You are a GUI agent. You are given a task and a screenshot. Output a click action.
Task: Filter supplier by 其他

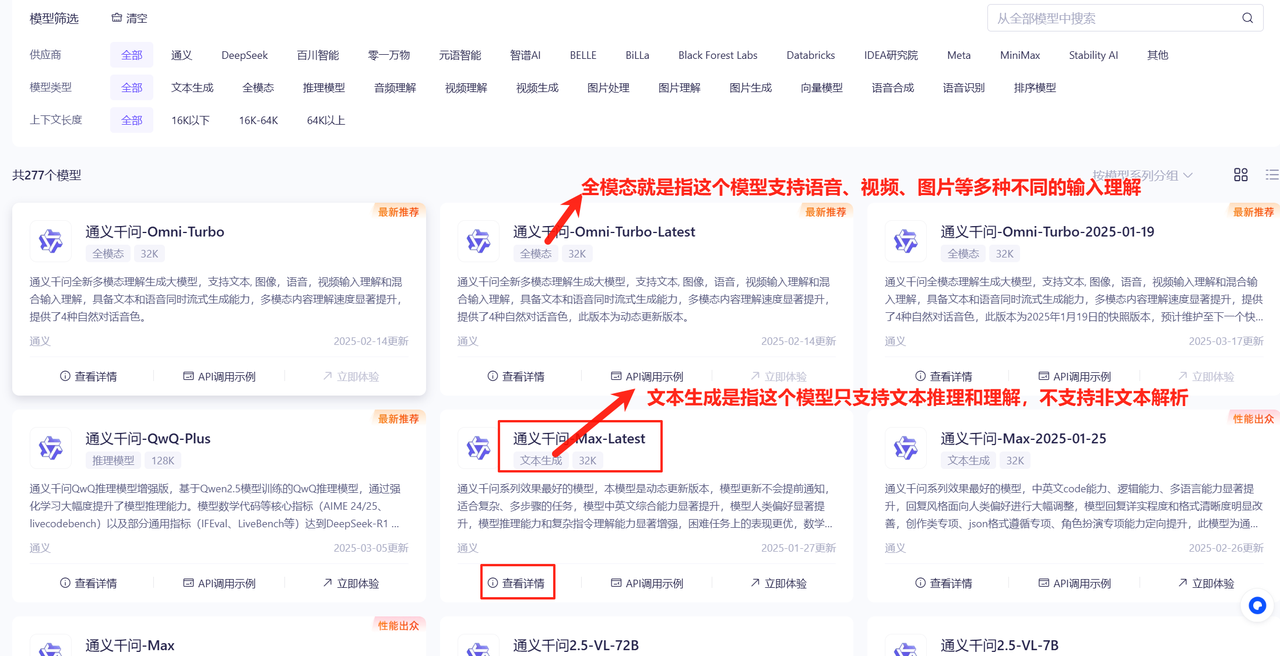pos(1158,55)
